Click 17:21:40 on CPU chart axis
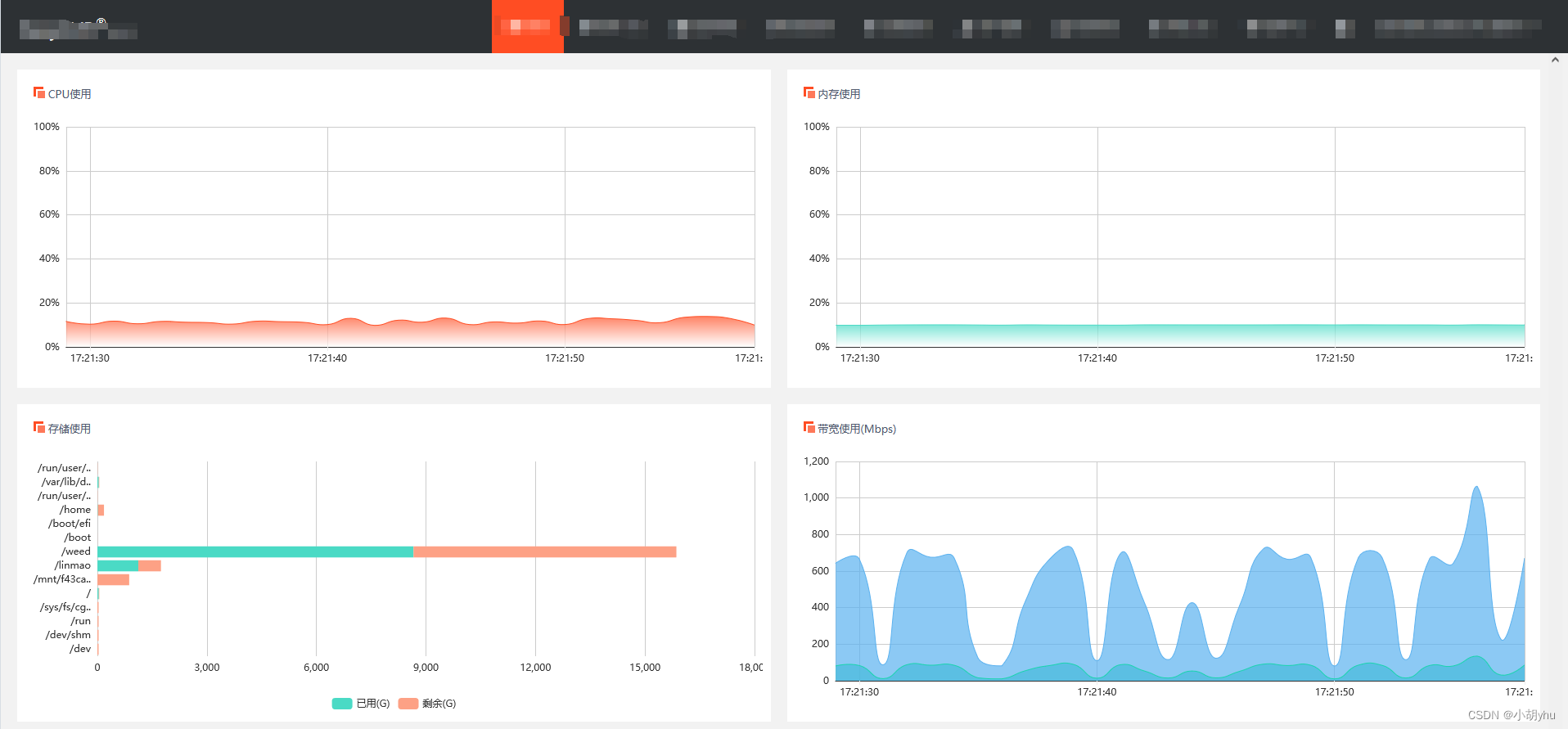1568x729 pixels. click(x=327, y=358)
